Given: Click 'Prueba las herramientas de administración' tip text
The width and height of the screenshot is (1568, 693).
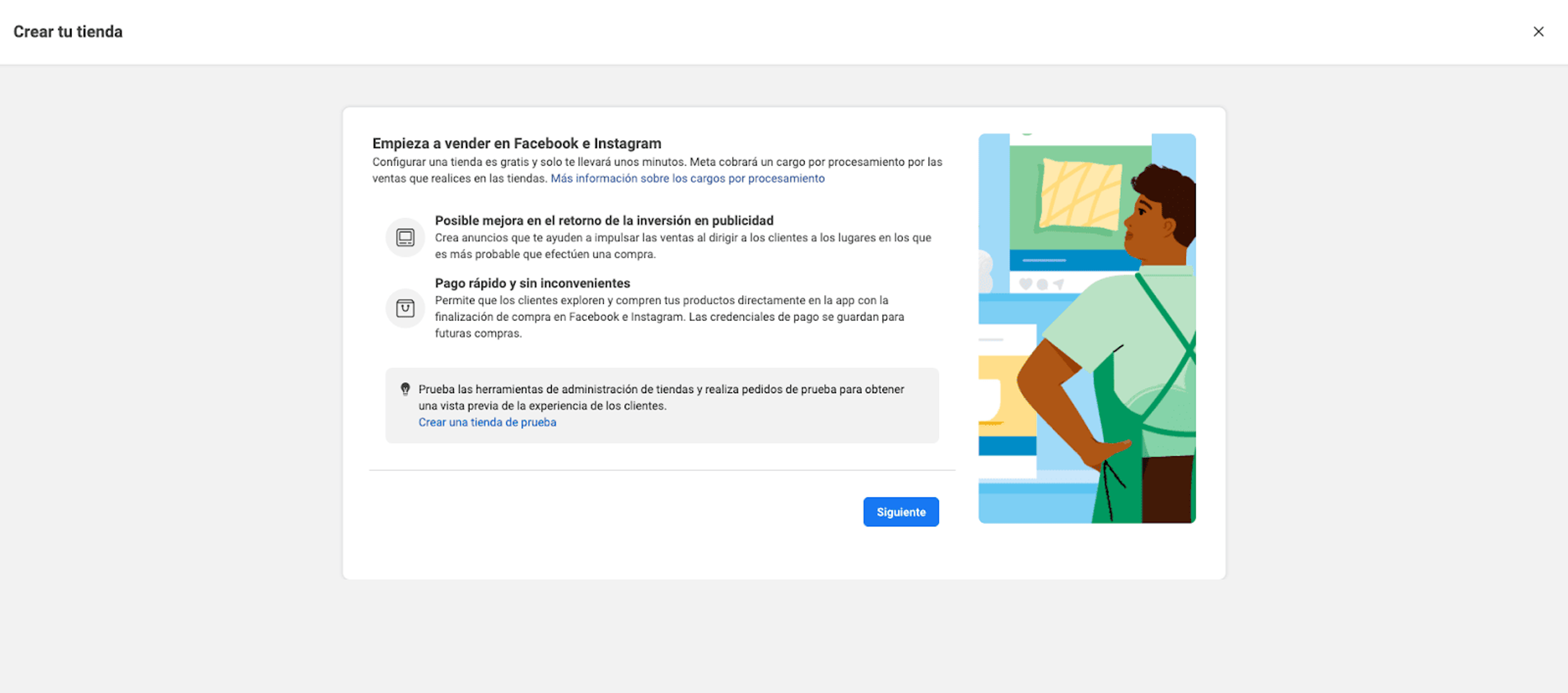Looking at the screenshot, I should [661, 397].
